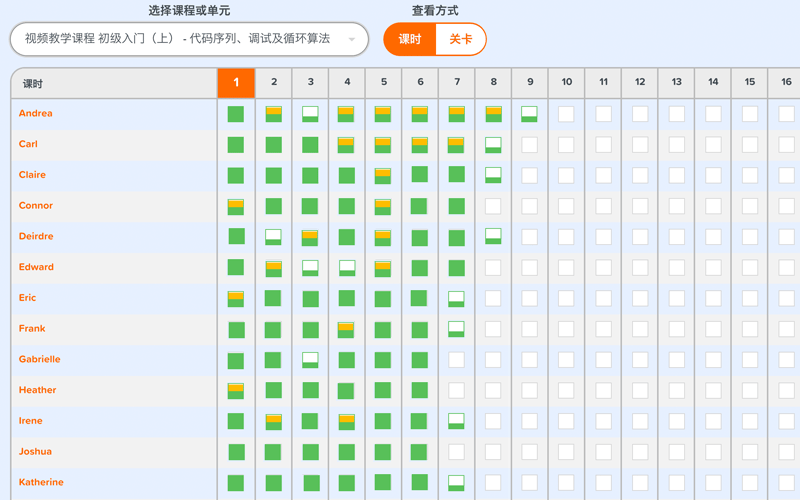Switch view mode to 关卡
Screen dimensions: 800x500
click(x=461, y=39)
